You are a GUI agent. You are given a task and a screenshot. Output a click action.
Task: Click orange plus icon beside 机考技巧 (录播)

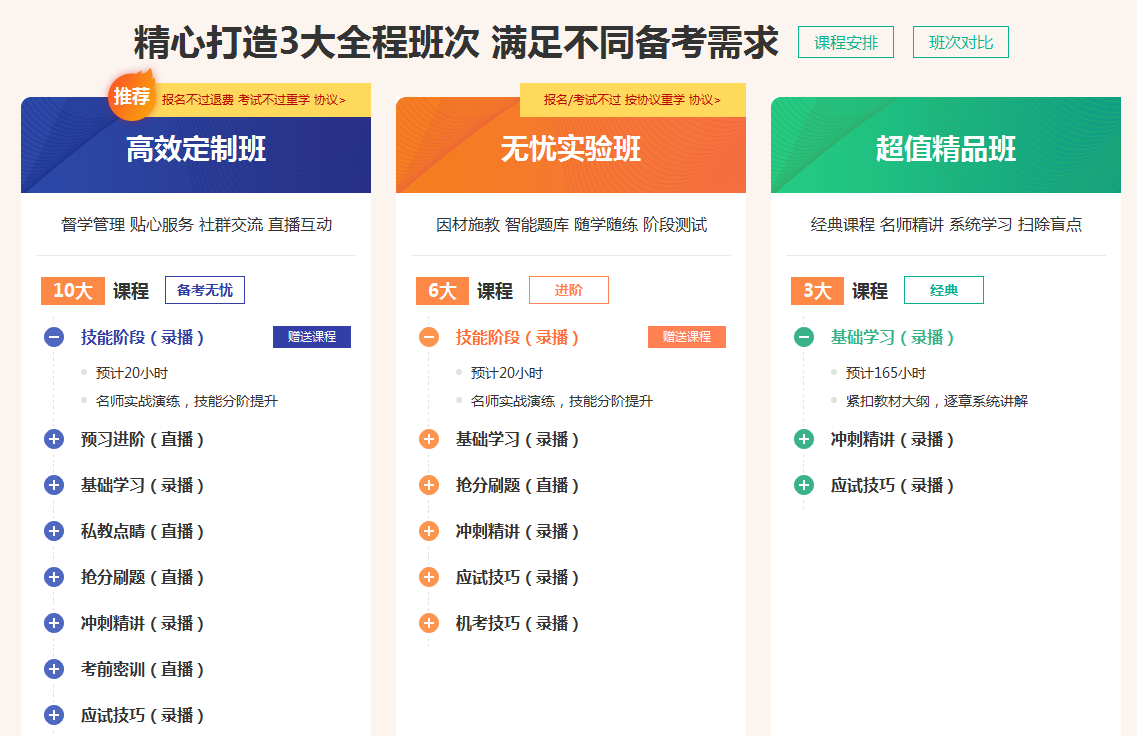pyautogui.click(x=429, y=623)
